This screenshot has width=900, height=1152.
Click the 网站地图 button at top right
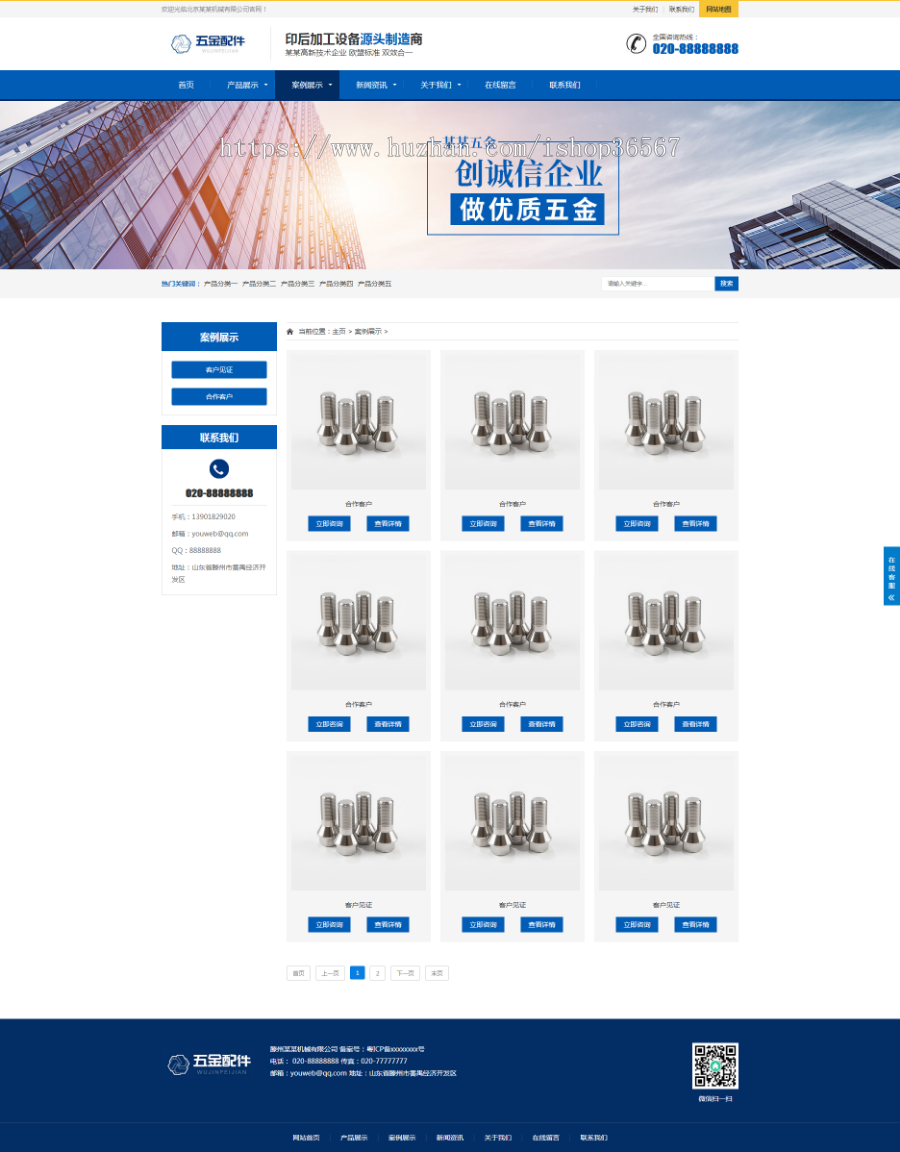click(718, 9)
